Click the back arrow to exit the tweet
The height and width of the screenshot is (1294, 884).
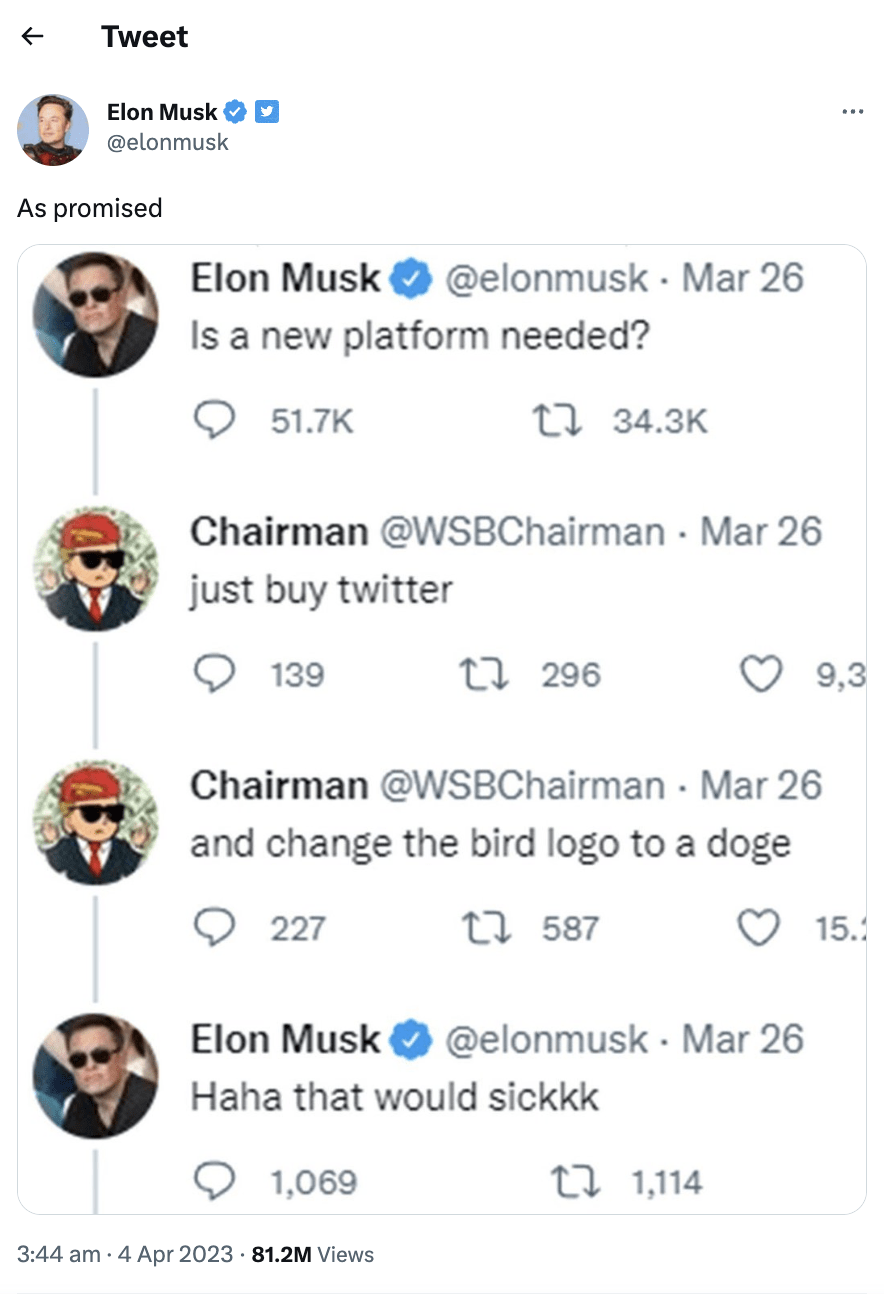tap(32, 35)
